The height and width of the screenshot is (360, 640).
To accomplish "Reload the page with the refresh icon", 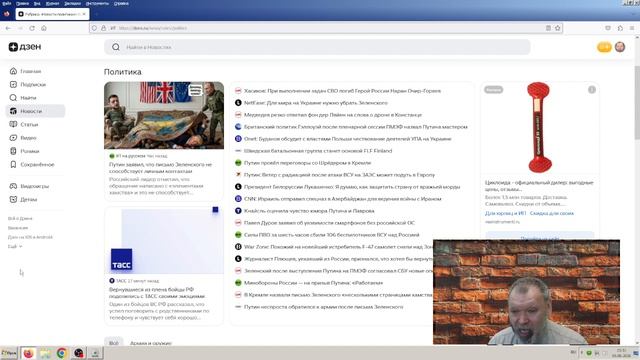I will (32, 28).
